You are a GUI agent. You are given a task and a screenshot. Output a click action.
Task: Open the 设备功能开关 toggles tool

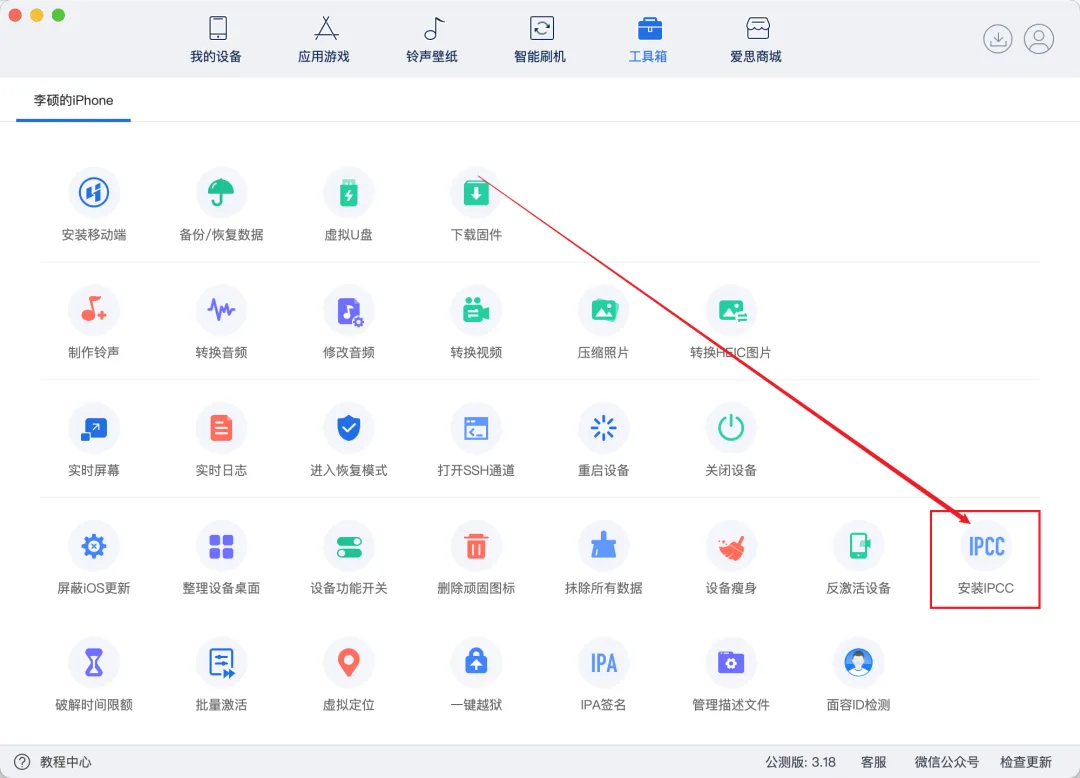pos(348,546)
